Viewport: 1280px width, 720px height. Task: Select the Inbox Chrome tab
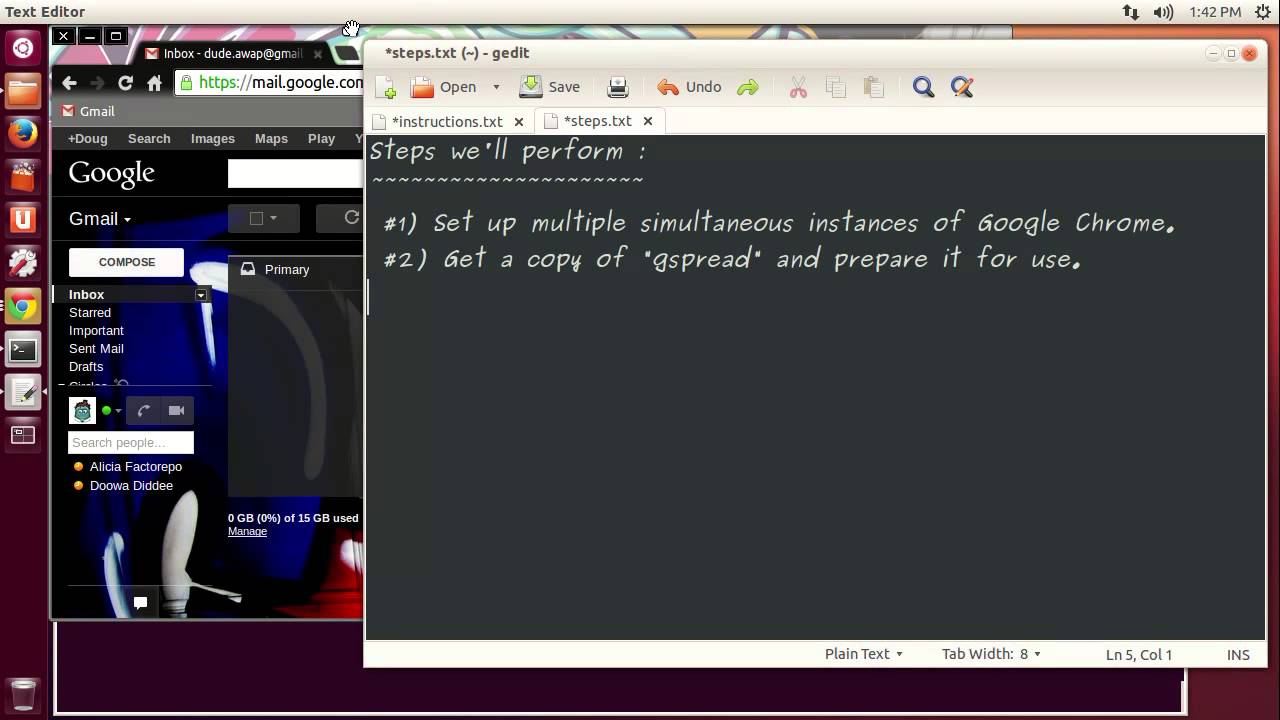[233, 54]
